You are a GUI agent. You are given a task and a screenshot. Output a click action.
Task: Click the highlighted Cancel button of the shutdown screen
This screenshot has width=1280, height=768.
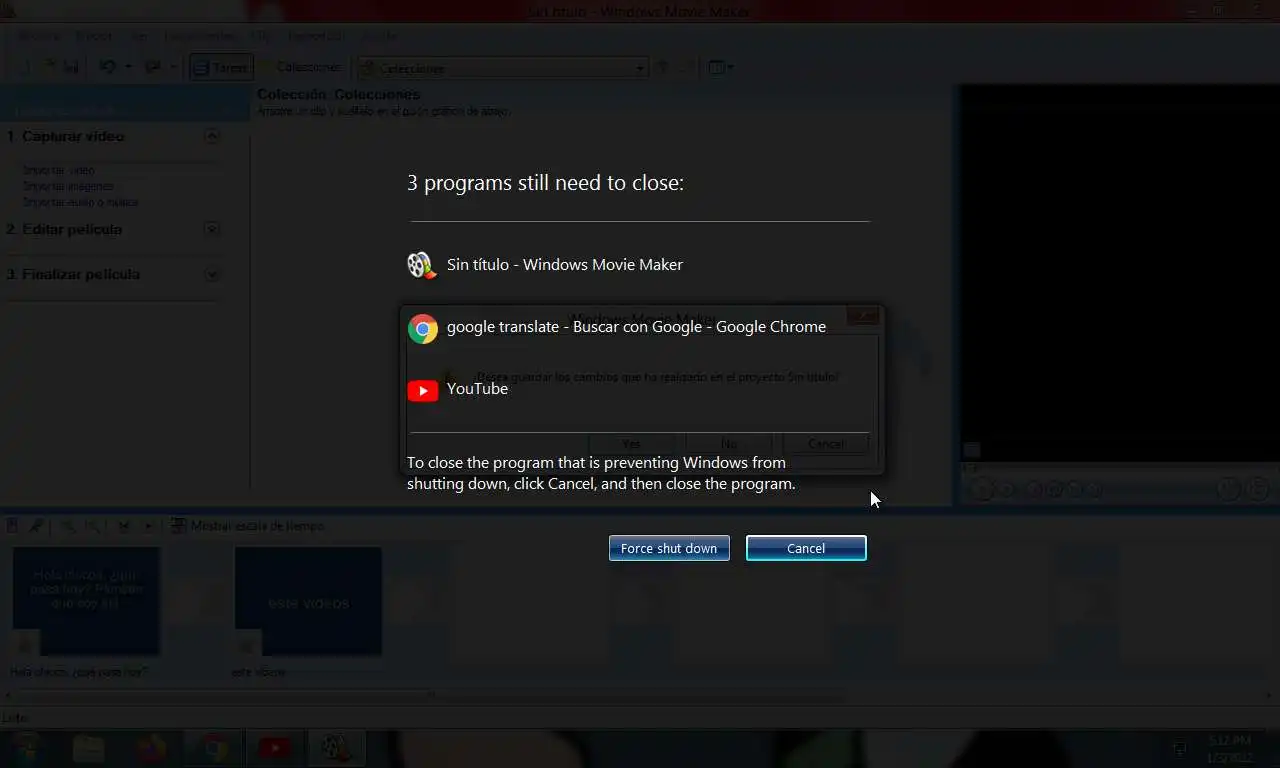tap(806, 548)
